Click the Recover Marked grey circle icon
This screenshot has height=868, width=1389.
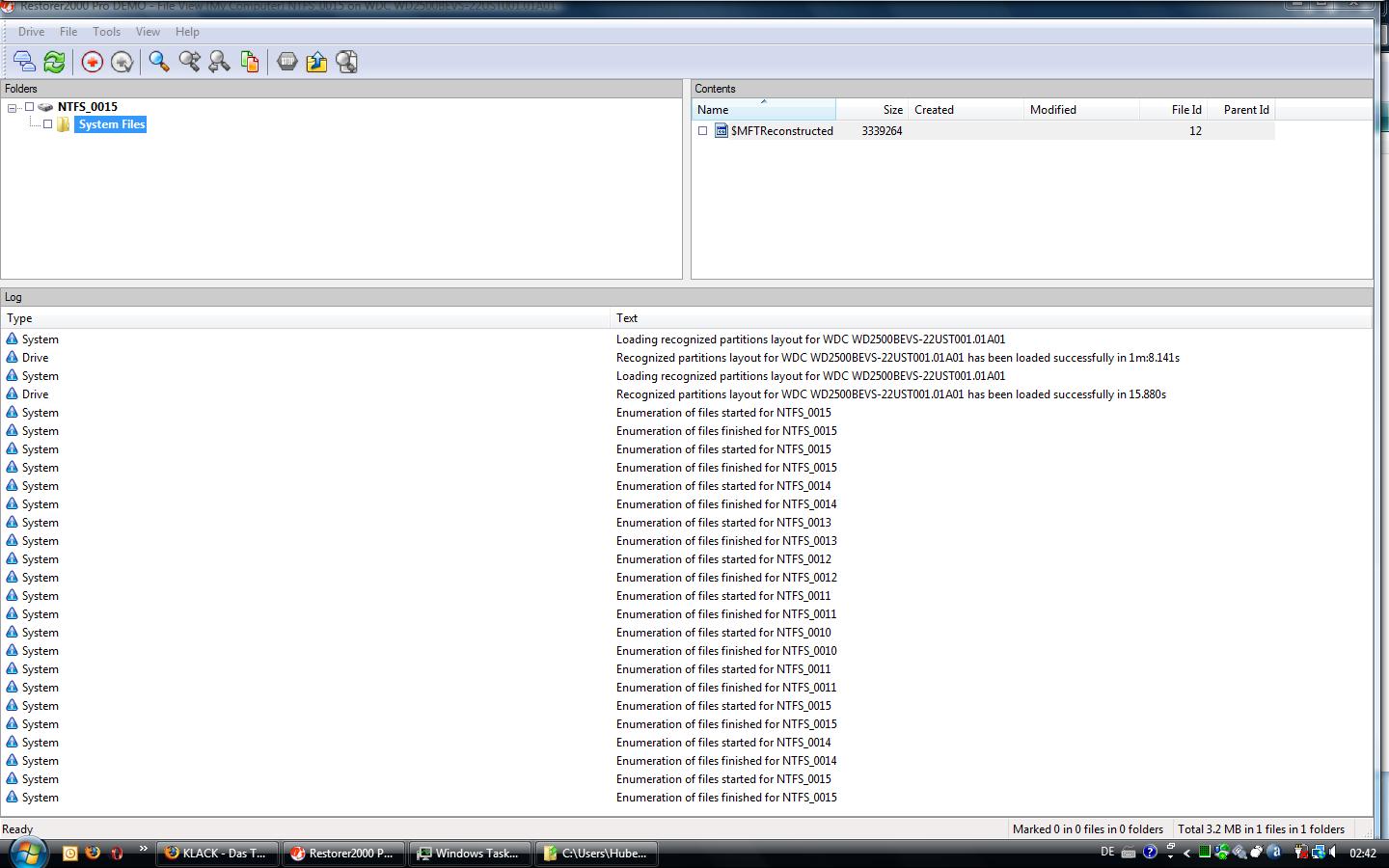pos(123,62)
